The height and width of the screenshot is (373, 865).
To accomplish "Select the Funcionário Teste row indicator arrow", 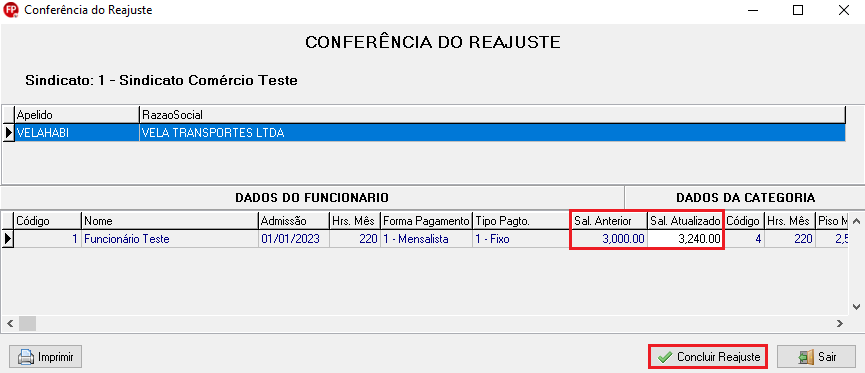I will [x=8, y=239].
